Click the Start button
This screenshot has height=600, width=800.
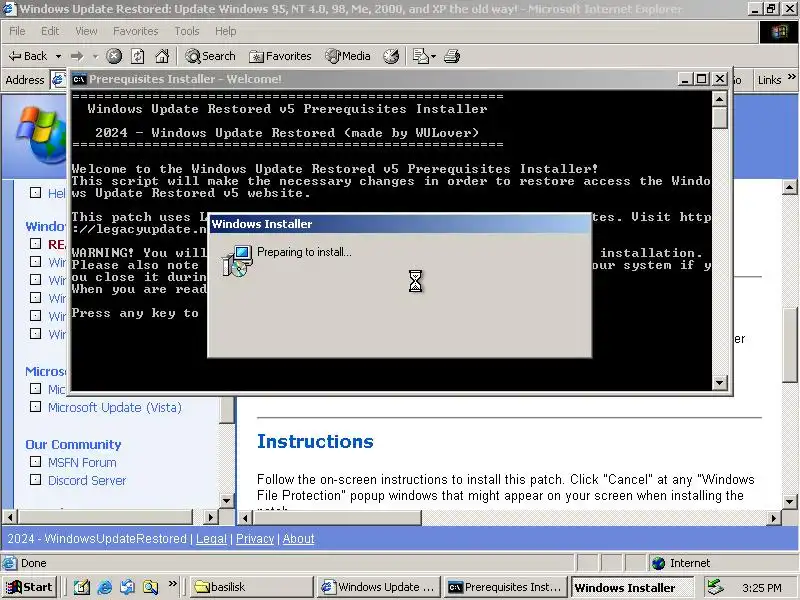[x=30, y=587]
